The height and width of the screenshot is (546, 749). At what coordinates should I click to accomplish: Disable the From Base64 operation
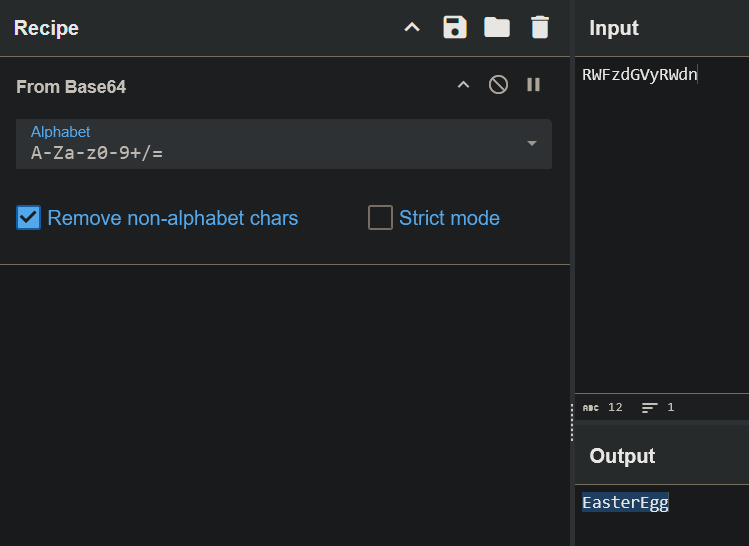pos(498,85)
